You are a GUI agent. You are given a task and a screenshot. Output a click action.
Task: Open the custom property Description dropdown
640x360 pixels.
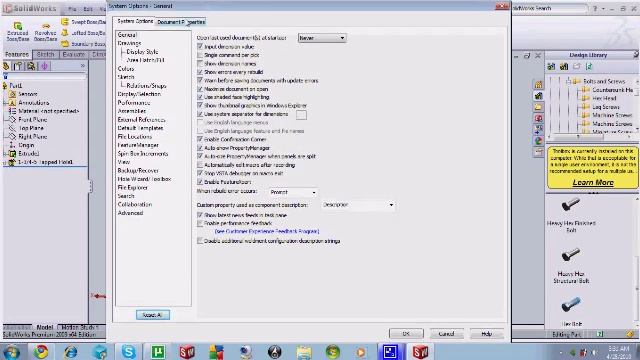pyautogui.click(x=358, y=204)
